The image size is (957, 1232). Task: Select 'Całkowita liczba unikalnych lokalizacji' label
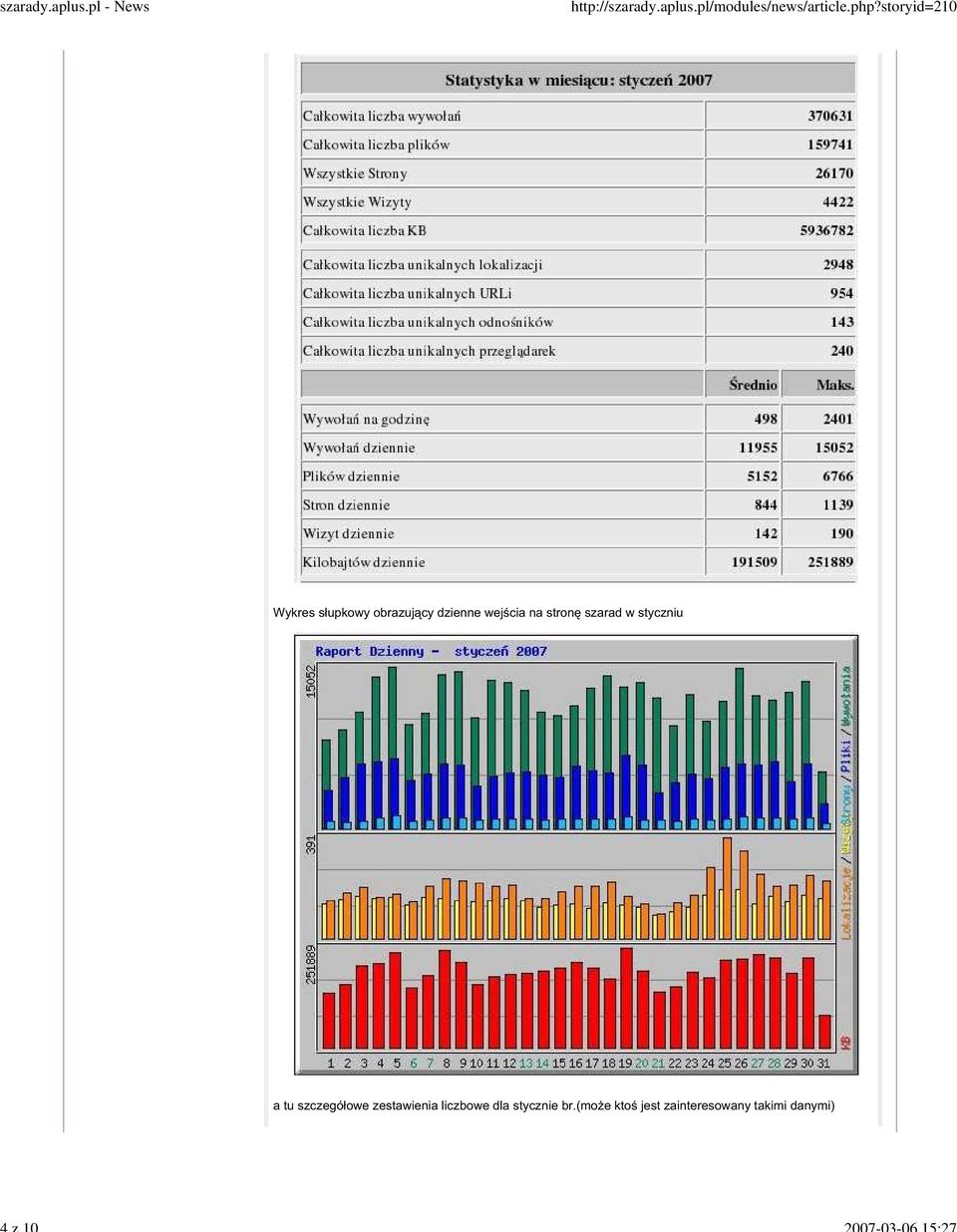pos(423,265)
